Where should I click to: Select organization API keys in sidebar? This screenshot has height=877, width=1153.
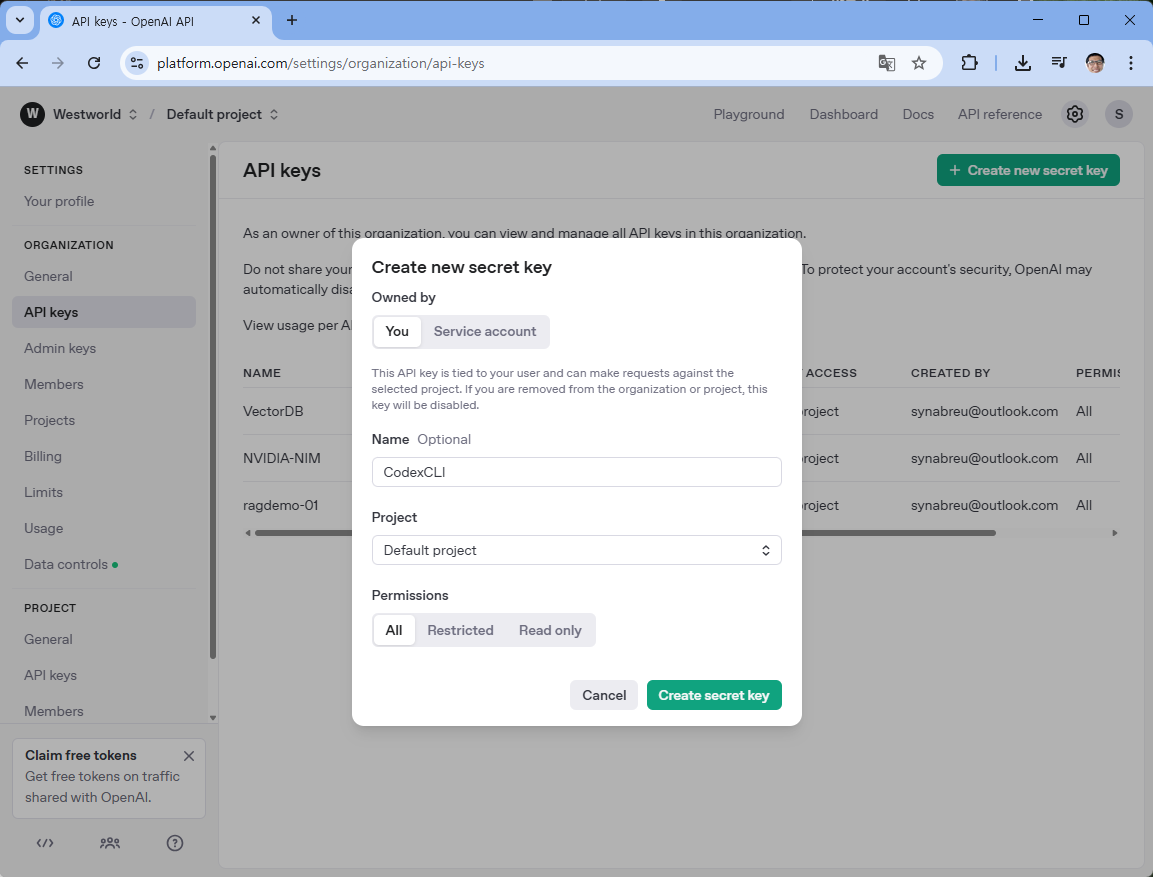104,312
